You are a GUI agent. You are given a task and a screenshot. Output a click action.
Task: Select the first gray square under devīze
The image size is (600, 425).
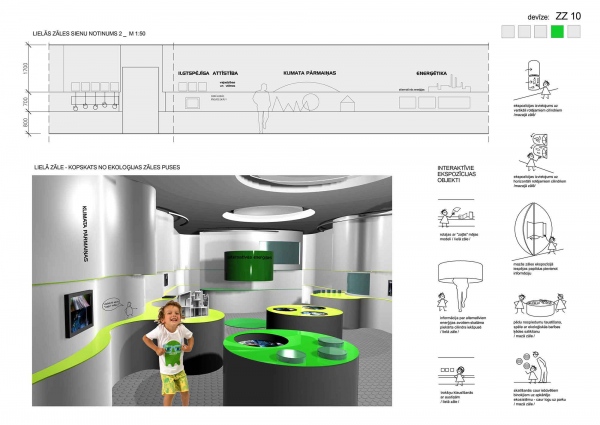[507, 32]
